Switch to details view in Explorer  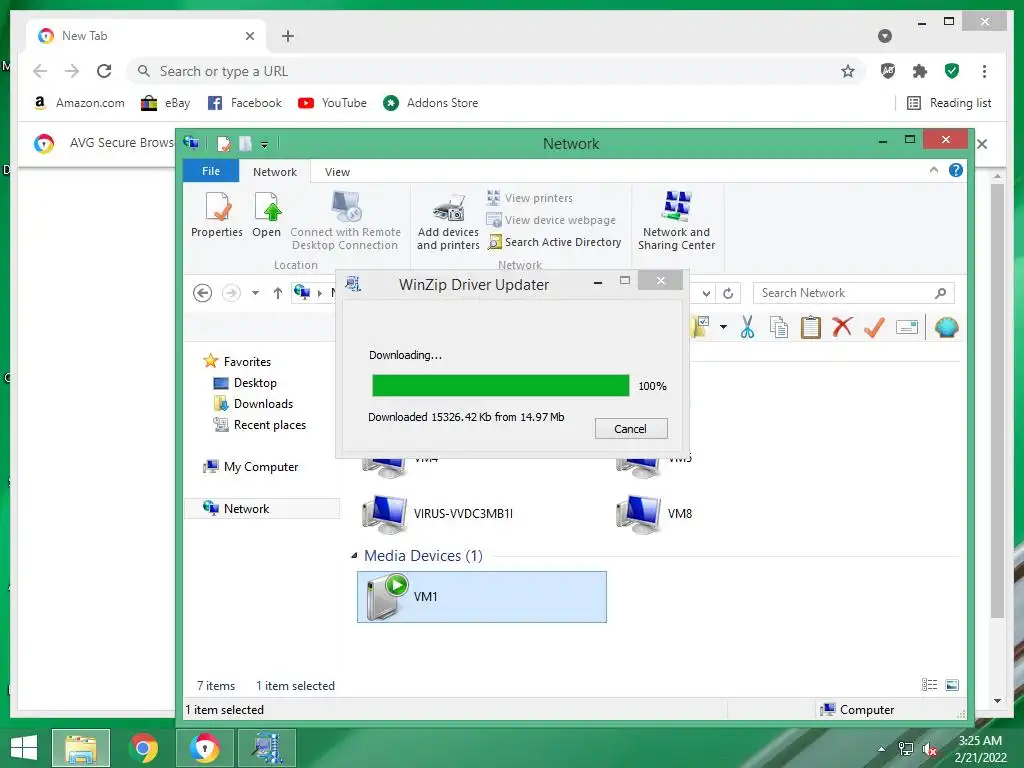(929, 685)
